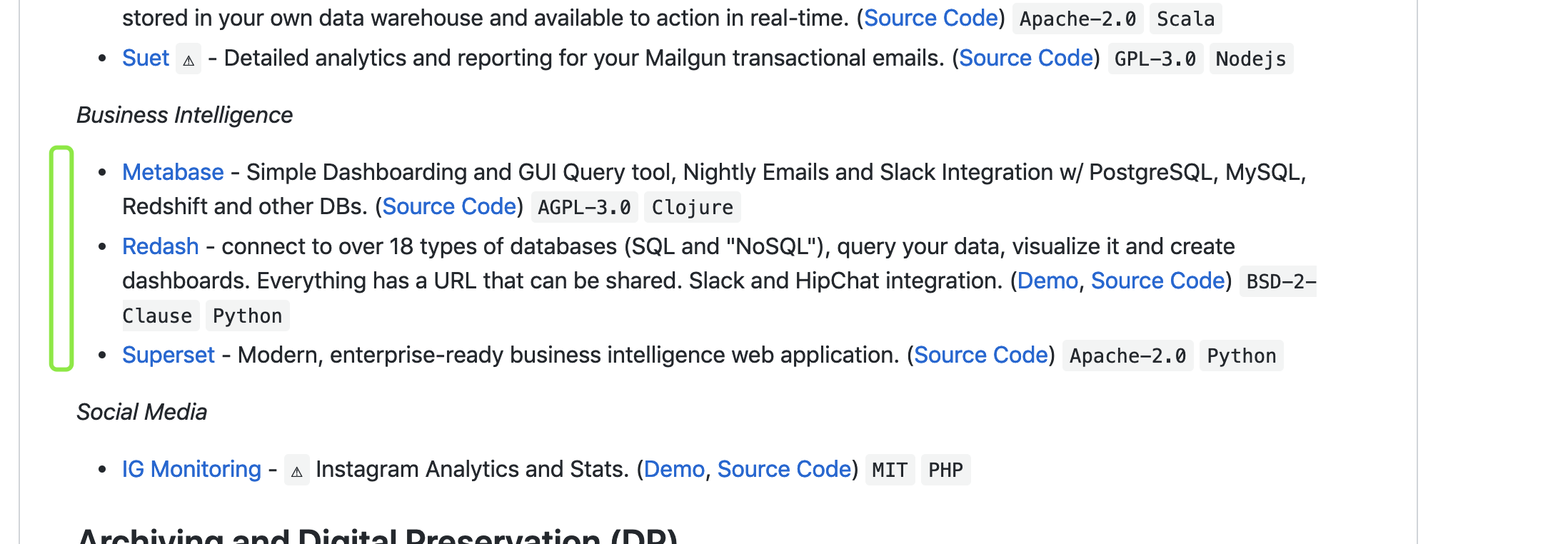The height and width of the screenshot is (544, 1568).
Task: Click the Business Intelligence section heading
Action: (x=184, y=115)
